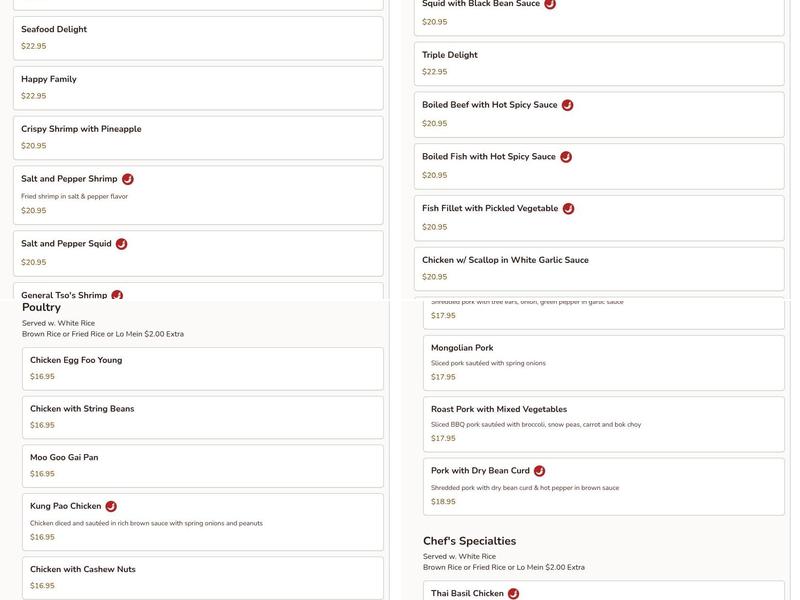Open the Happy Family dish card

[198, 88]
